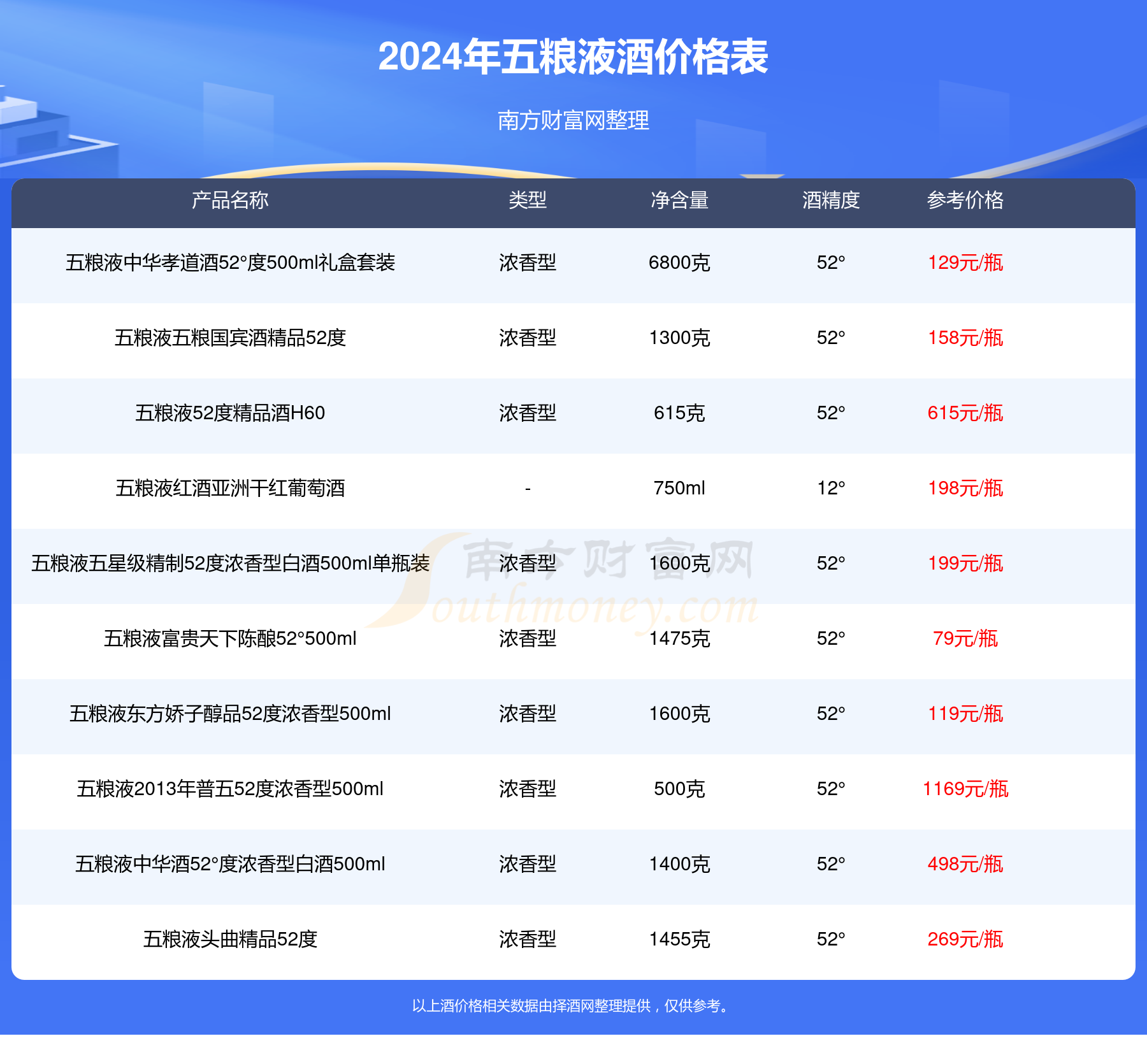Click the 199元/瓶 price

tap(965, 563)
